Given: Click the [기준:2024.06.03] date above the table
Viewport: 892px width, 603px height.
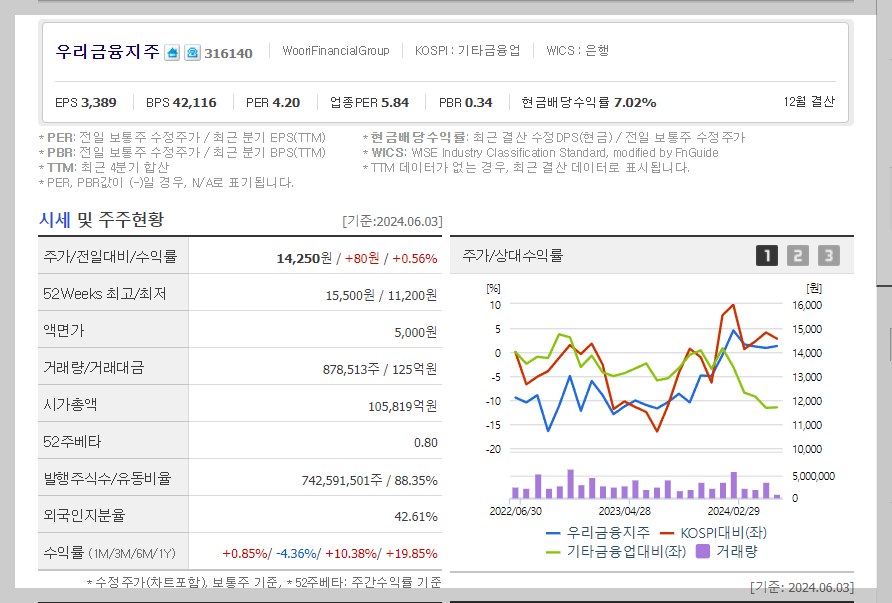Looking at the screenshot, I should 392,221.
